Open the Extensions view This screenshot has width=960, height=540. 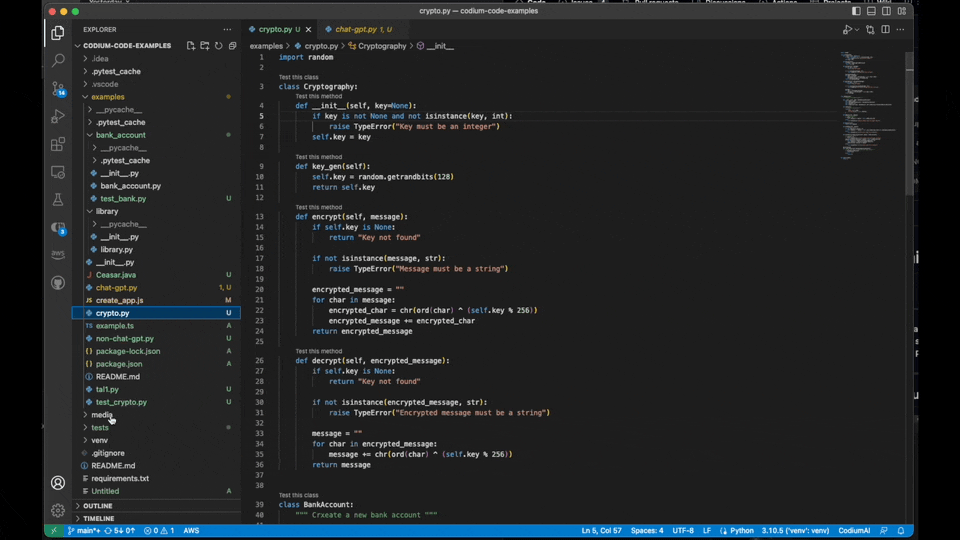[x=58, y=145]
